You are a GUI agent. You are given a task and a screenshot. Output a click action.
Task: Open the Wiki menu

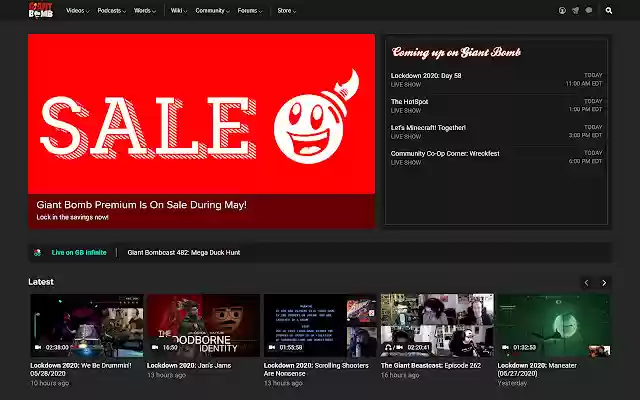pos(178,11)
